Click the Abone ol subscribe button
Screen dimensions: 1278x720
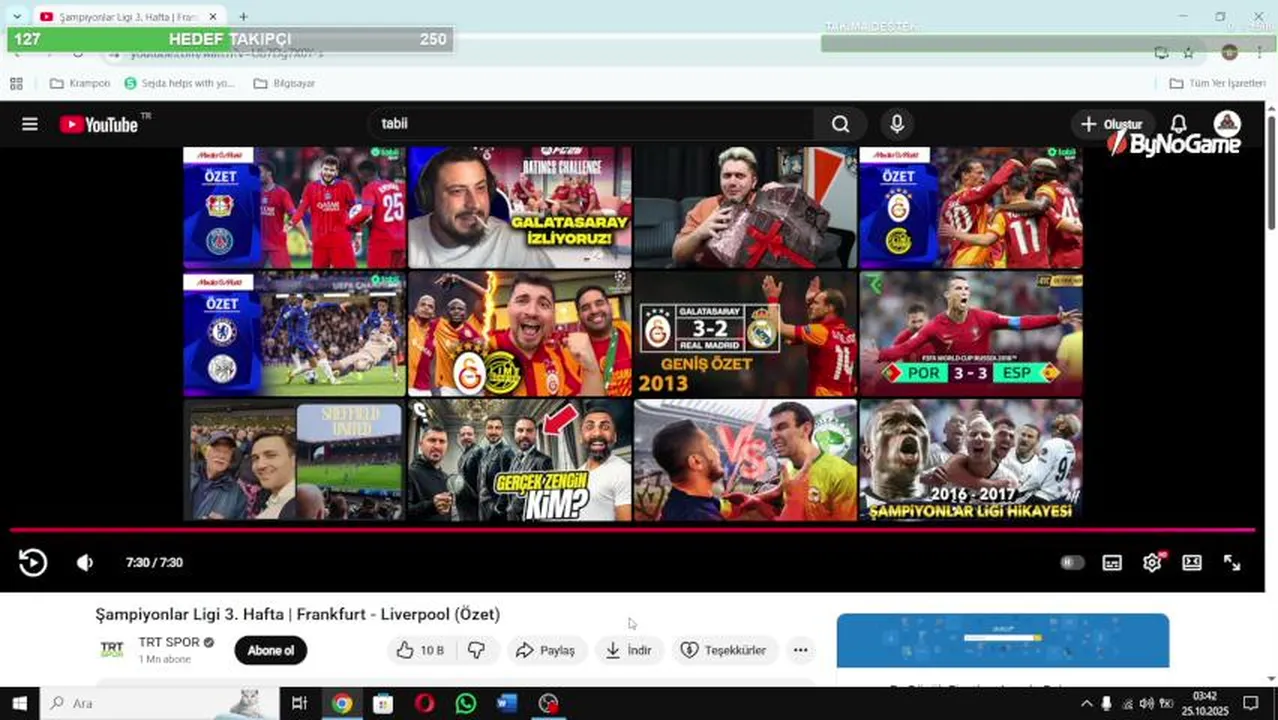[271, 650]
